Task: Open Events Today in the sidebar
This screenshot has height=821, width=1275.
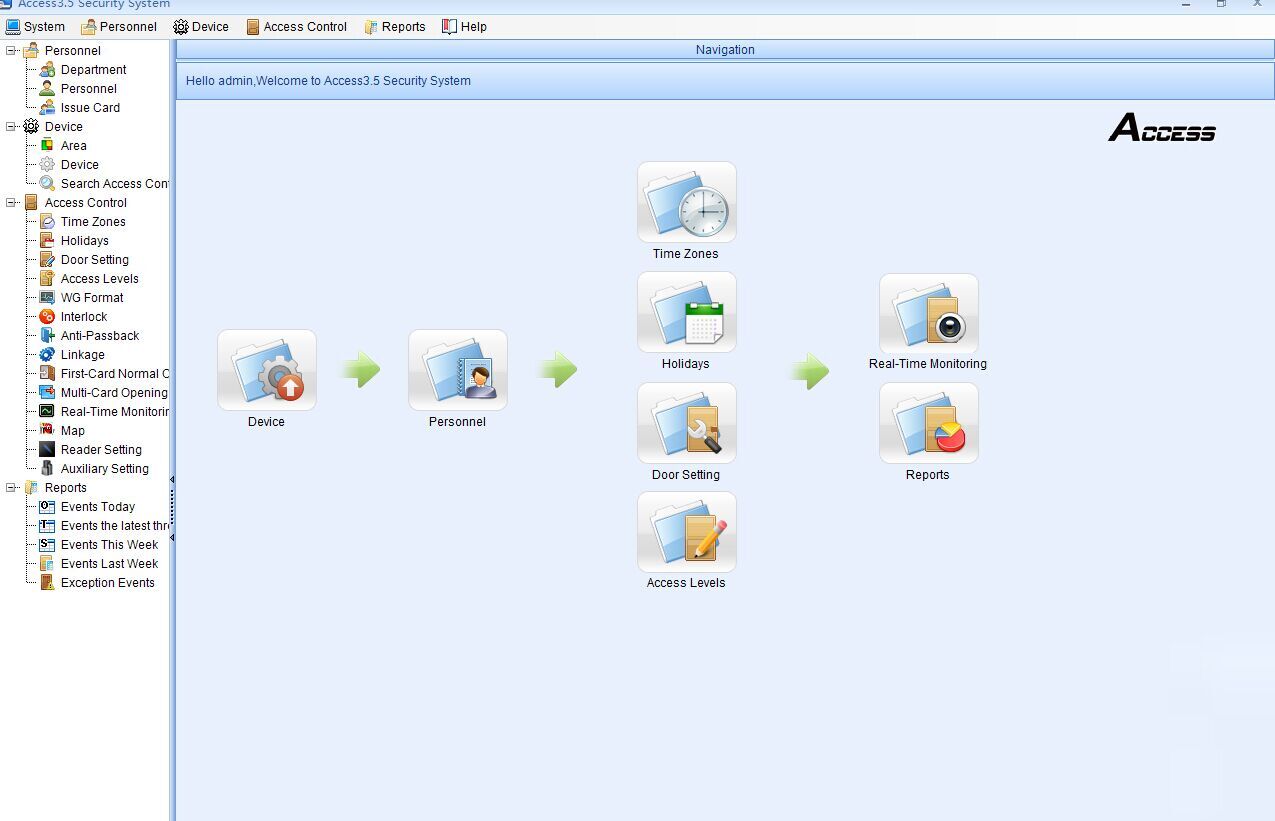Action: point(97,507)
